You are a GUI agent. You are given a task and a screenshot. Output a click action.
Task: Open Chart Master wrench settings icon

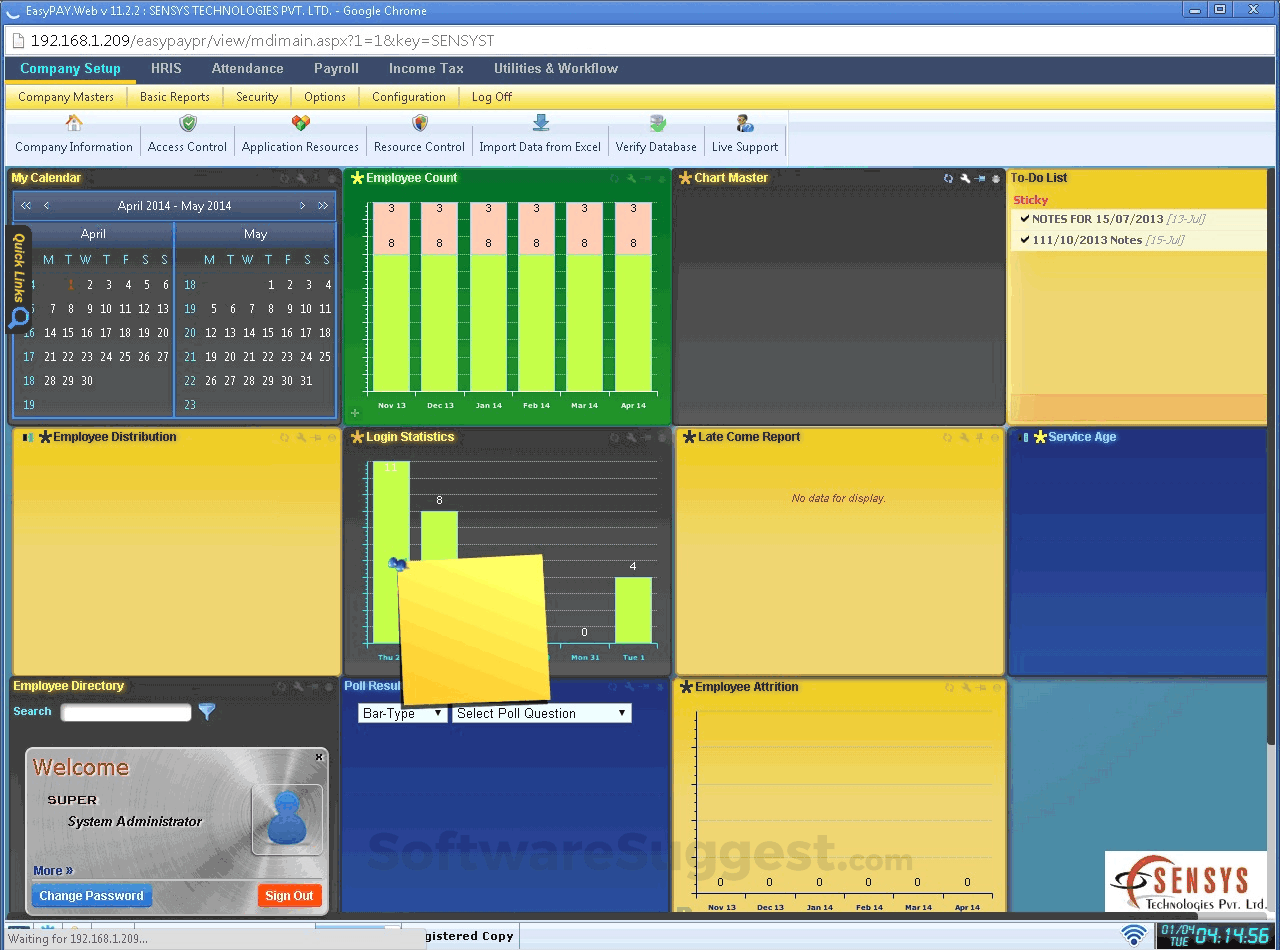(x=964, y=179)
